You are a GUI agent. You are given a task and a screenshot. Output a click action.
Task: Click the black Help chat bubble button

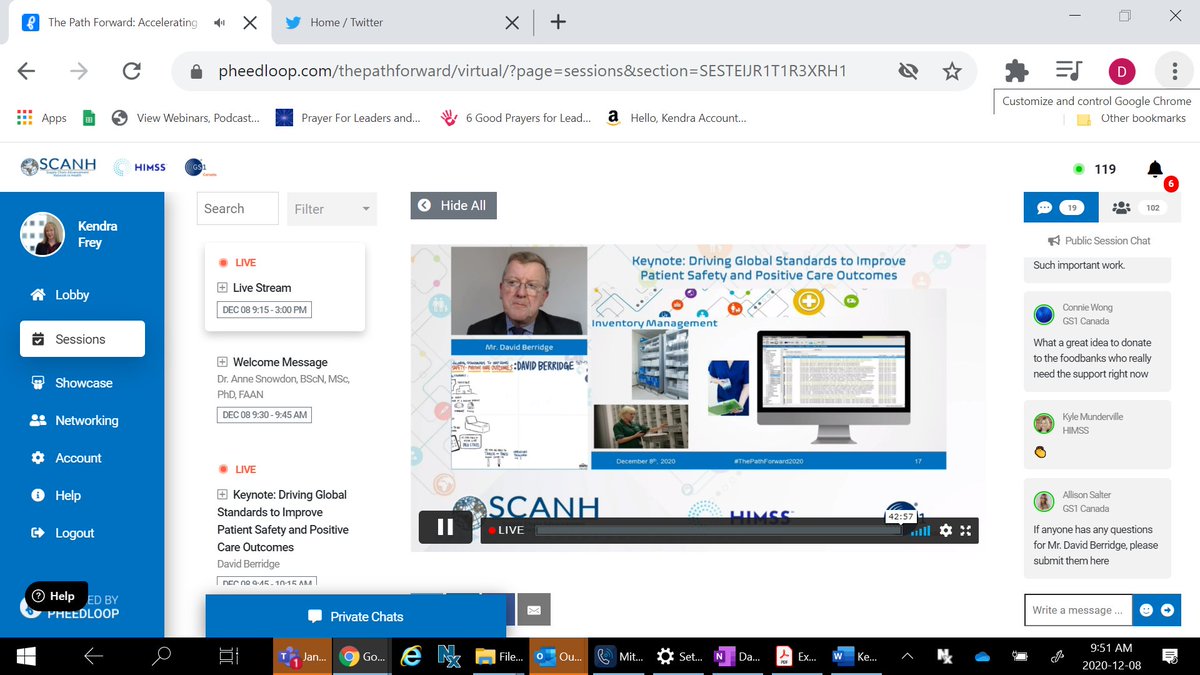point(54,596)
